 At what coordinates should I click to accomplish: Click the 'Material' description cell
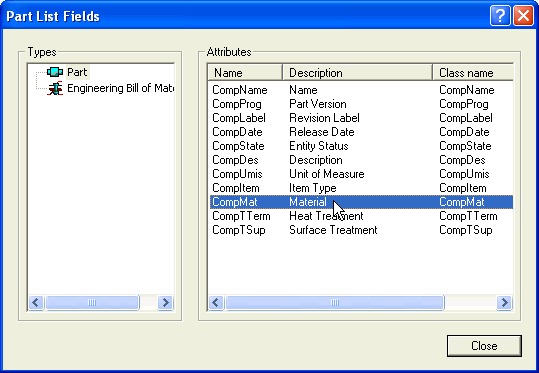click(x=308, y=202)
